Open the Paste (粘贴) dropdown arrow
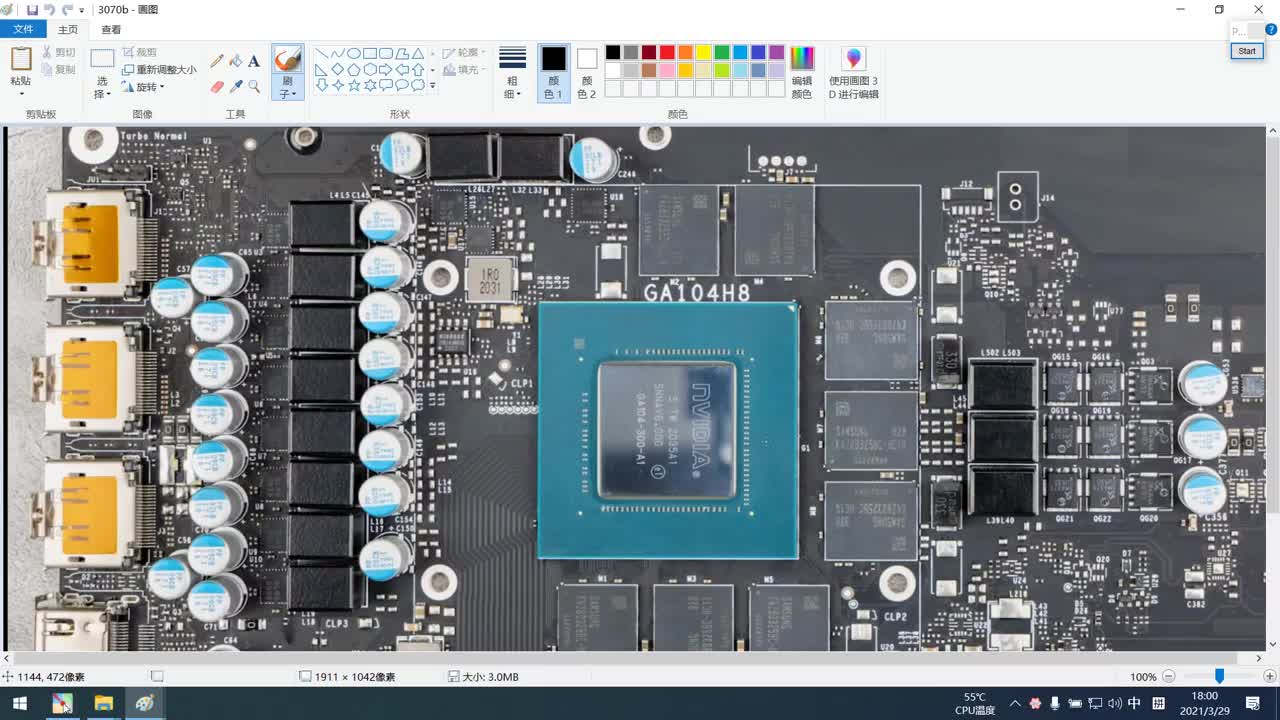The width and height of the screenshot is (1280, 720). point(20,94)
